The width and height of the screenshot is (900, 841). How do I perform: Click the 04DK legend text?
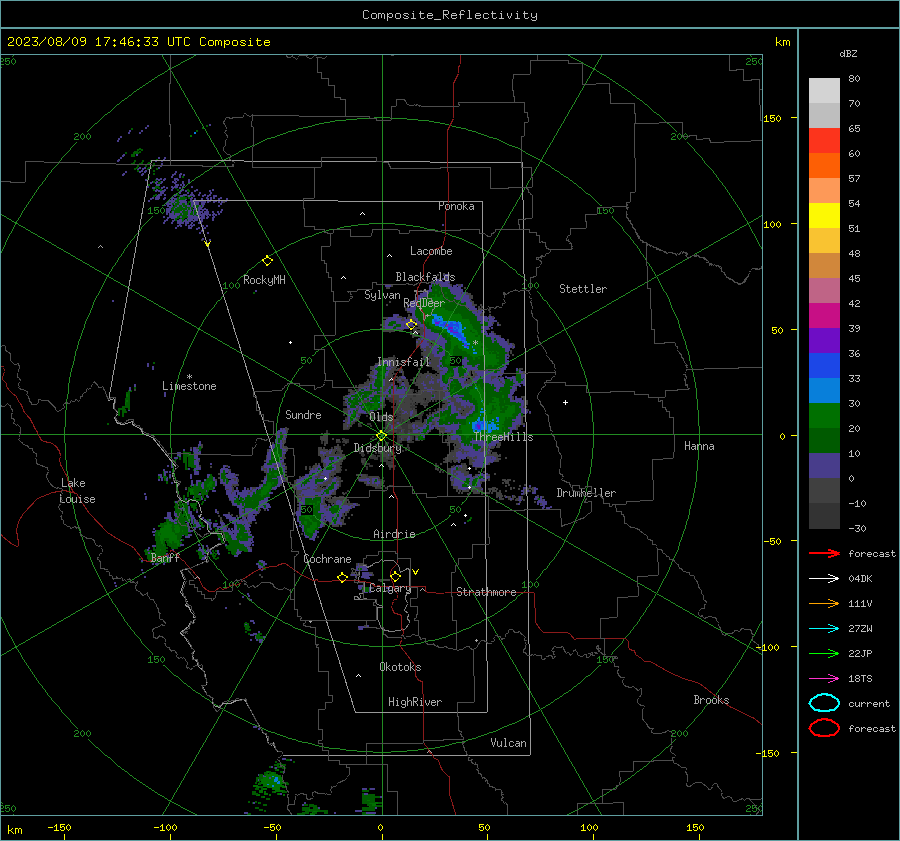pos(860,579)
